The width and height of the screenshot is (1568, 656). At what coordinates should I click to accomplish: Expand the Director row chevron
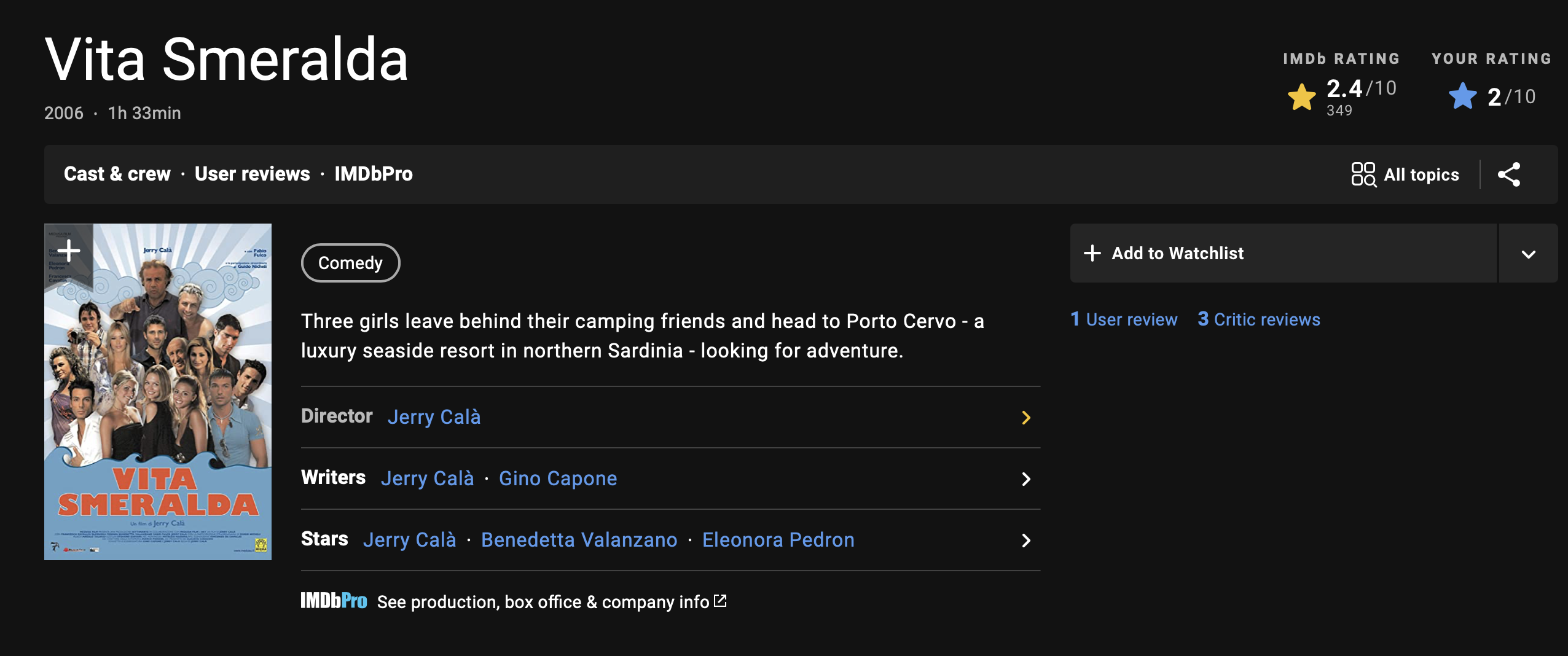(1025, 418)
